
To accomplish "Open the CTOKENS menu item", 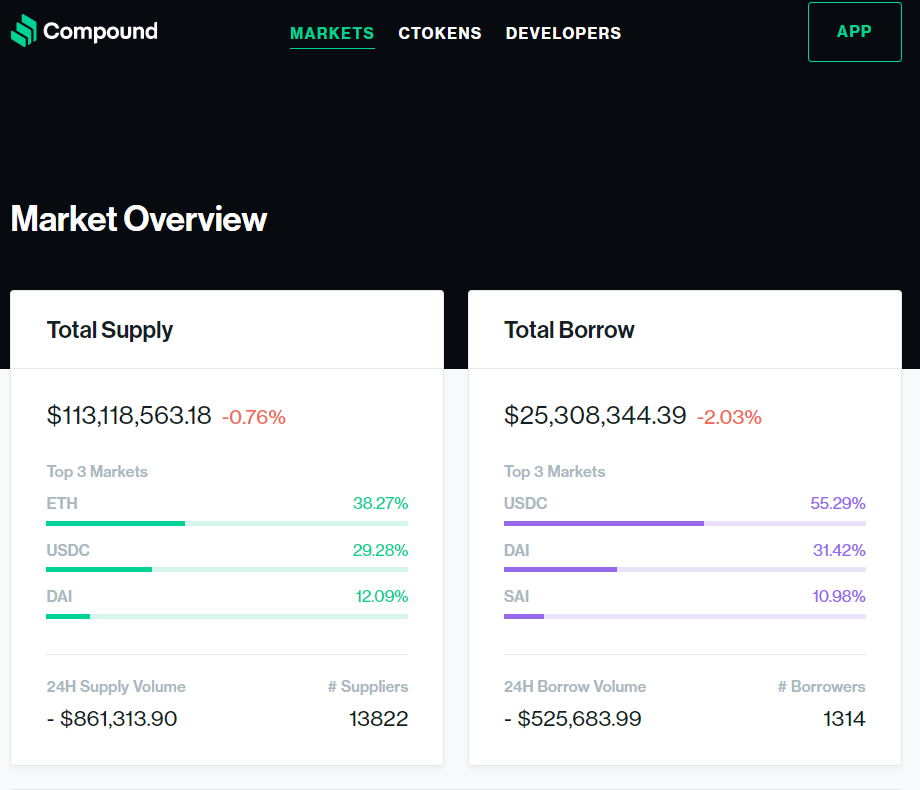I will [439, 33].
